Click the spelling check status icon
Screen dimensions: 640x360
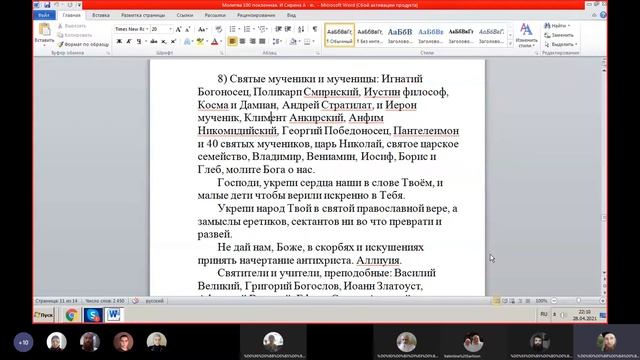(x=135, y=301)
